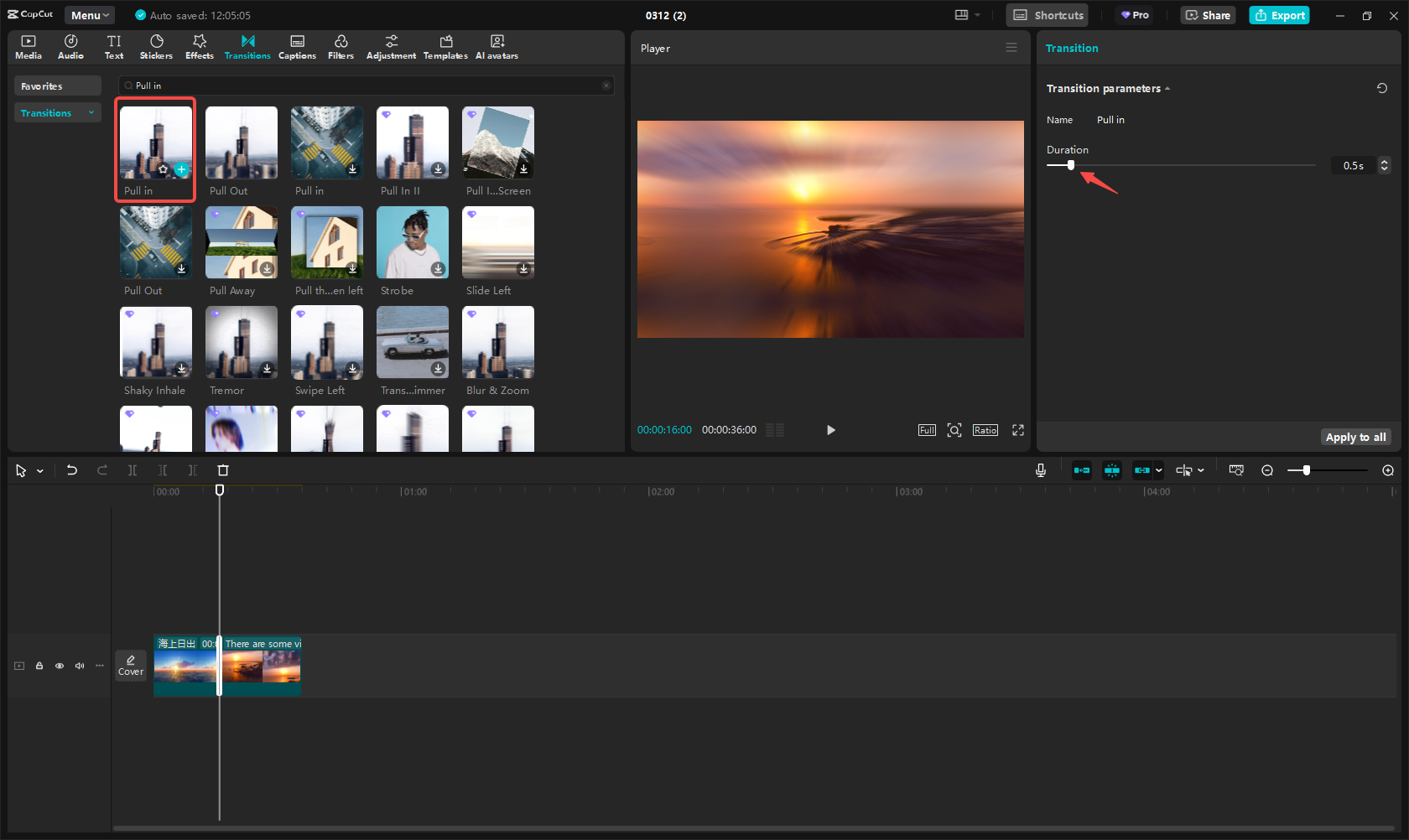The width and height of the screenshot is (1409, 840).
Task: Open the Stickers panel
Action: 156,47
